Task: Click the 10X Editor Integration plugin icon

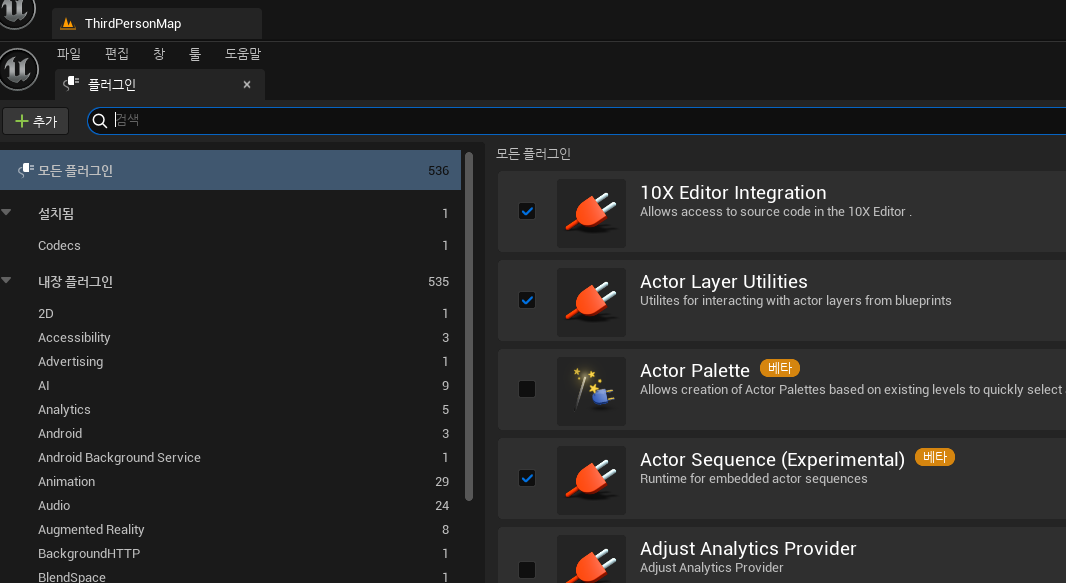Action: (x=591, y=213)
